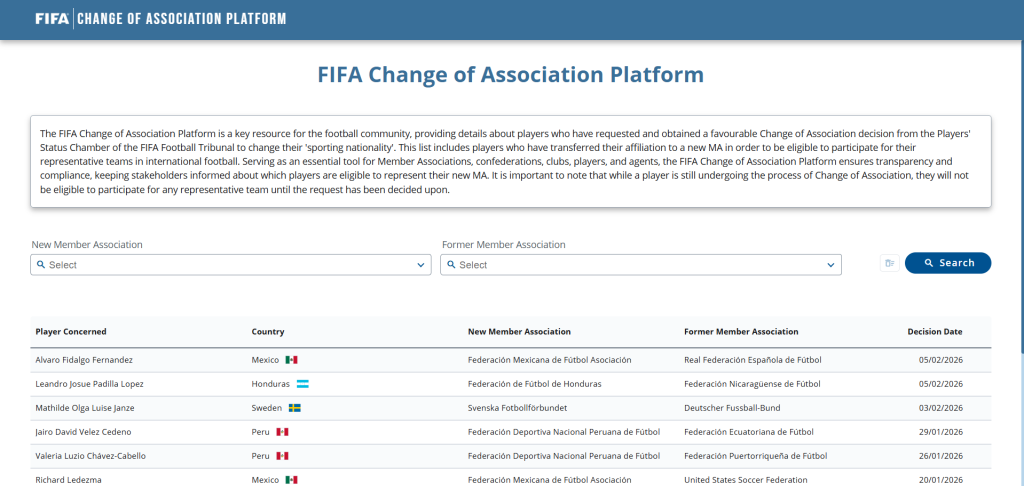1024x486 pixels.
Task: Click the Sweden flag icon
Action: (x=295, y=408)
